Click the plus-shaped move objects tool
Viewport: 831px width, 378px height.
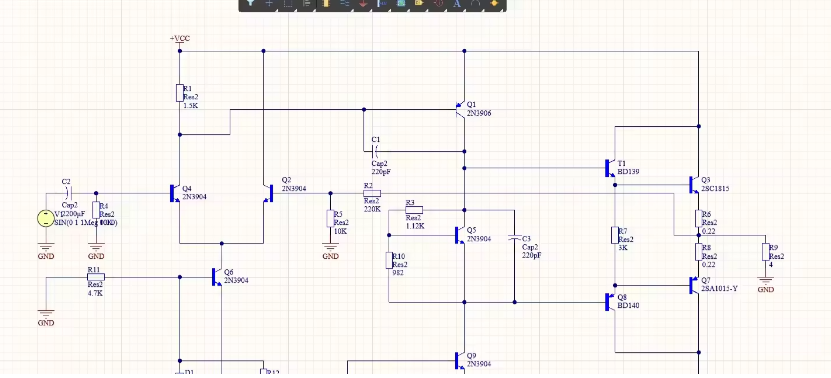point(269,3)
